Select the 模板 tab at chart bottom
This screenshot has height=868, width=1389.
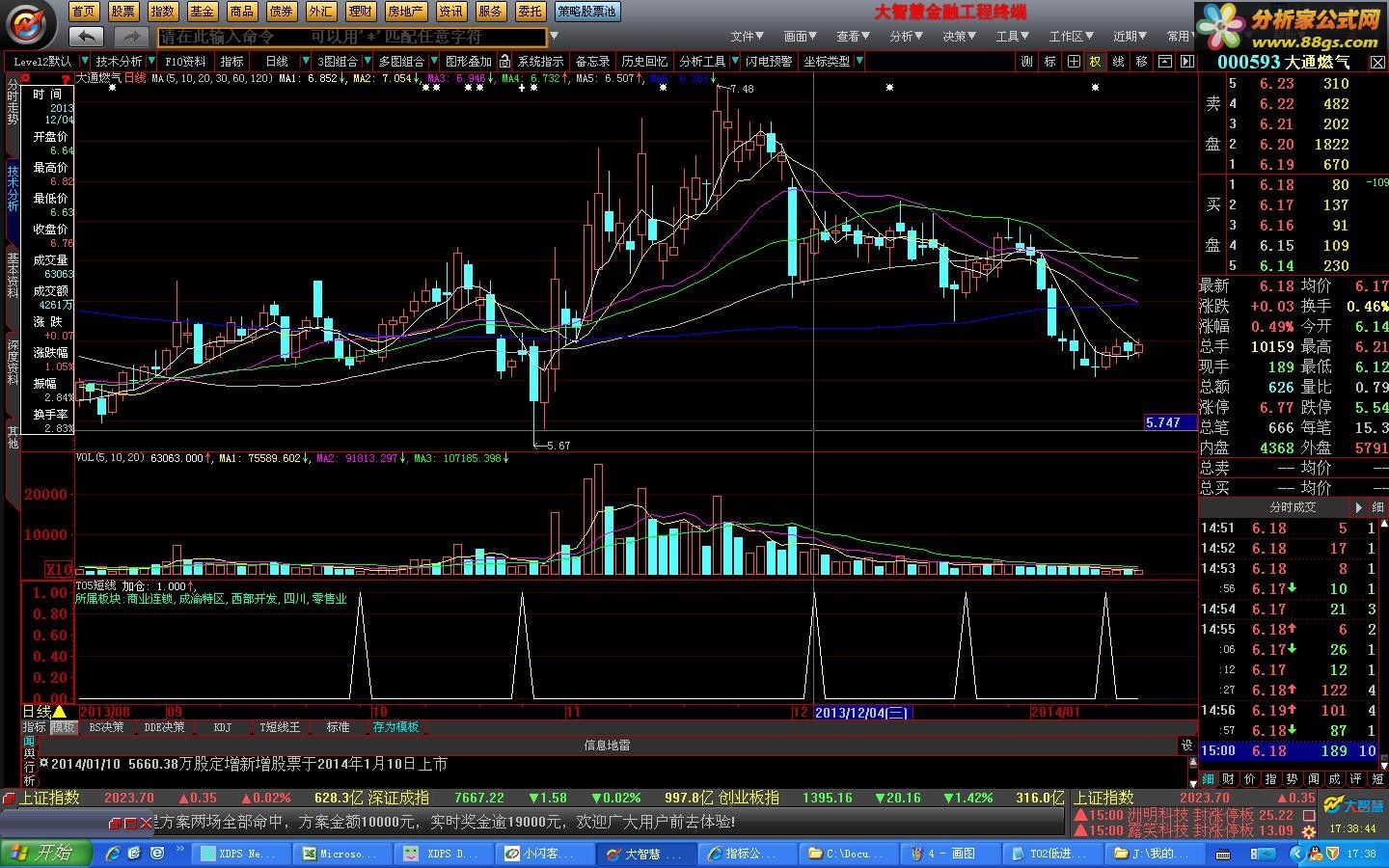click(64, 727)
